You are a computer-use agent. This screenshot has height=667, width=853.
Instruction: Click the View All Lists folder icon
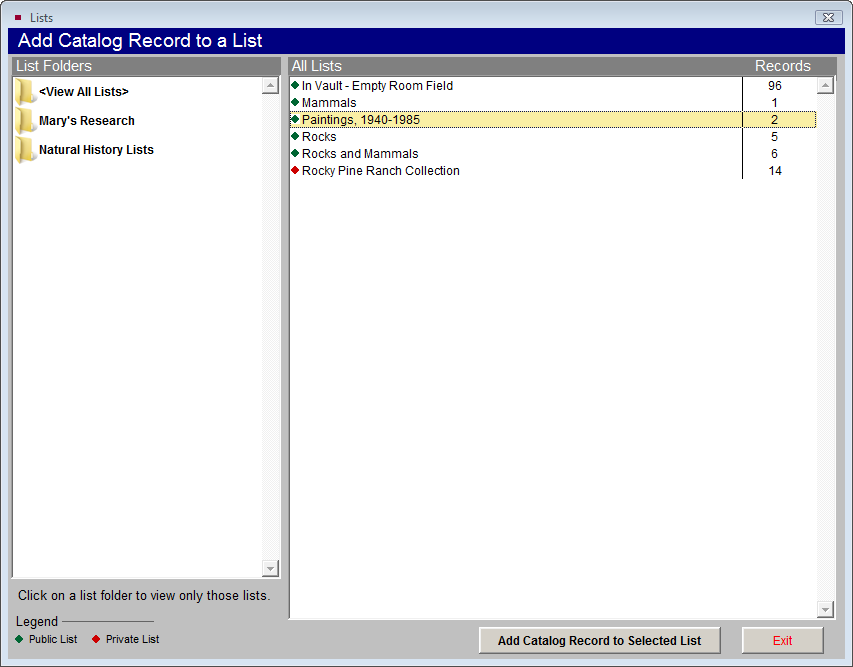click(x=25, y=92)
